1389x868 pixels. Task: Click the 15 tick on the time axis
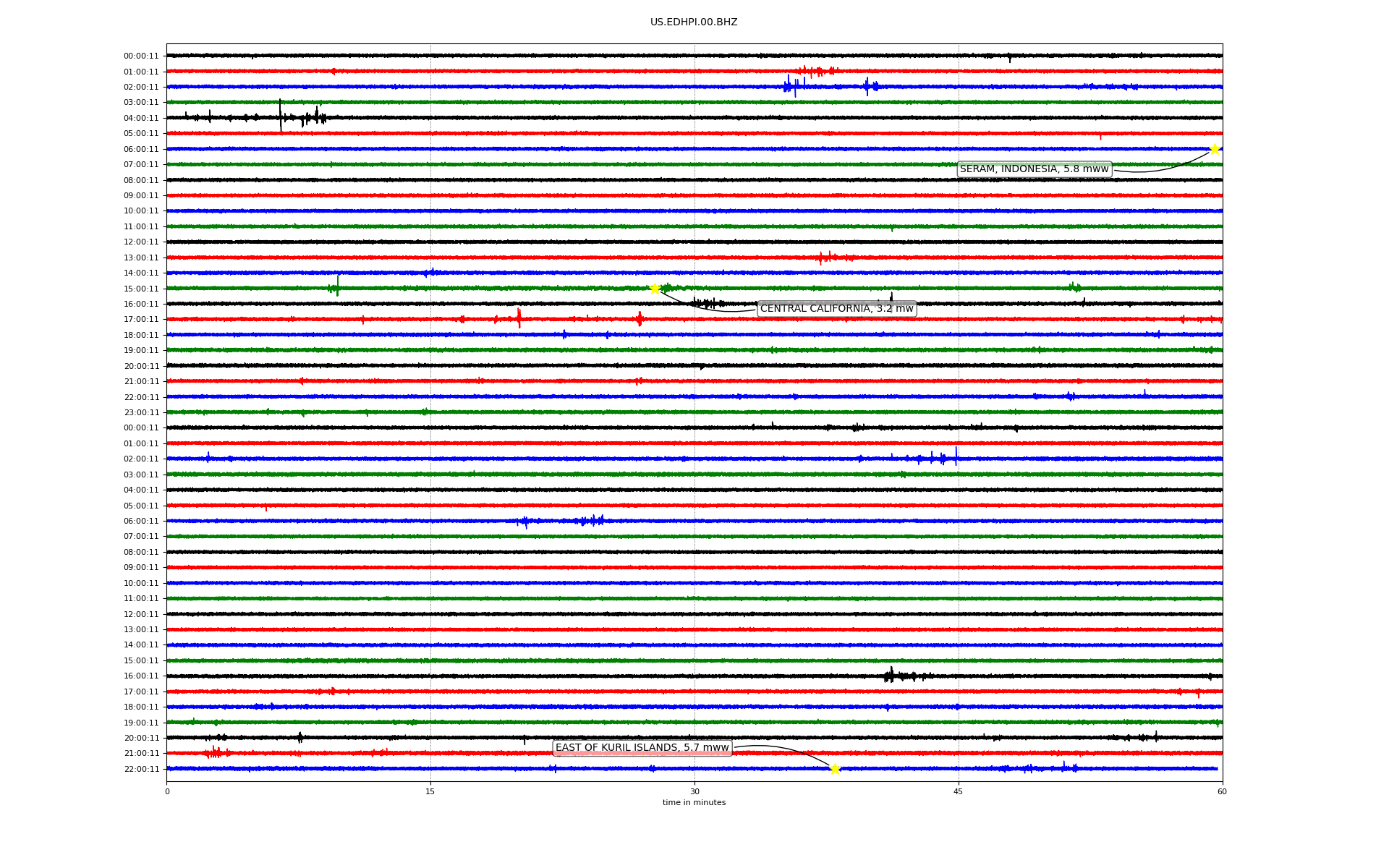pyautogui.click(x=430, y=791)
